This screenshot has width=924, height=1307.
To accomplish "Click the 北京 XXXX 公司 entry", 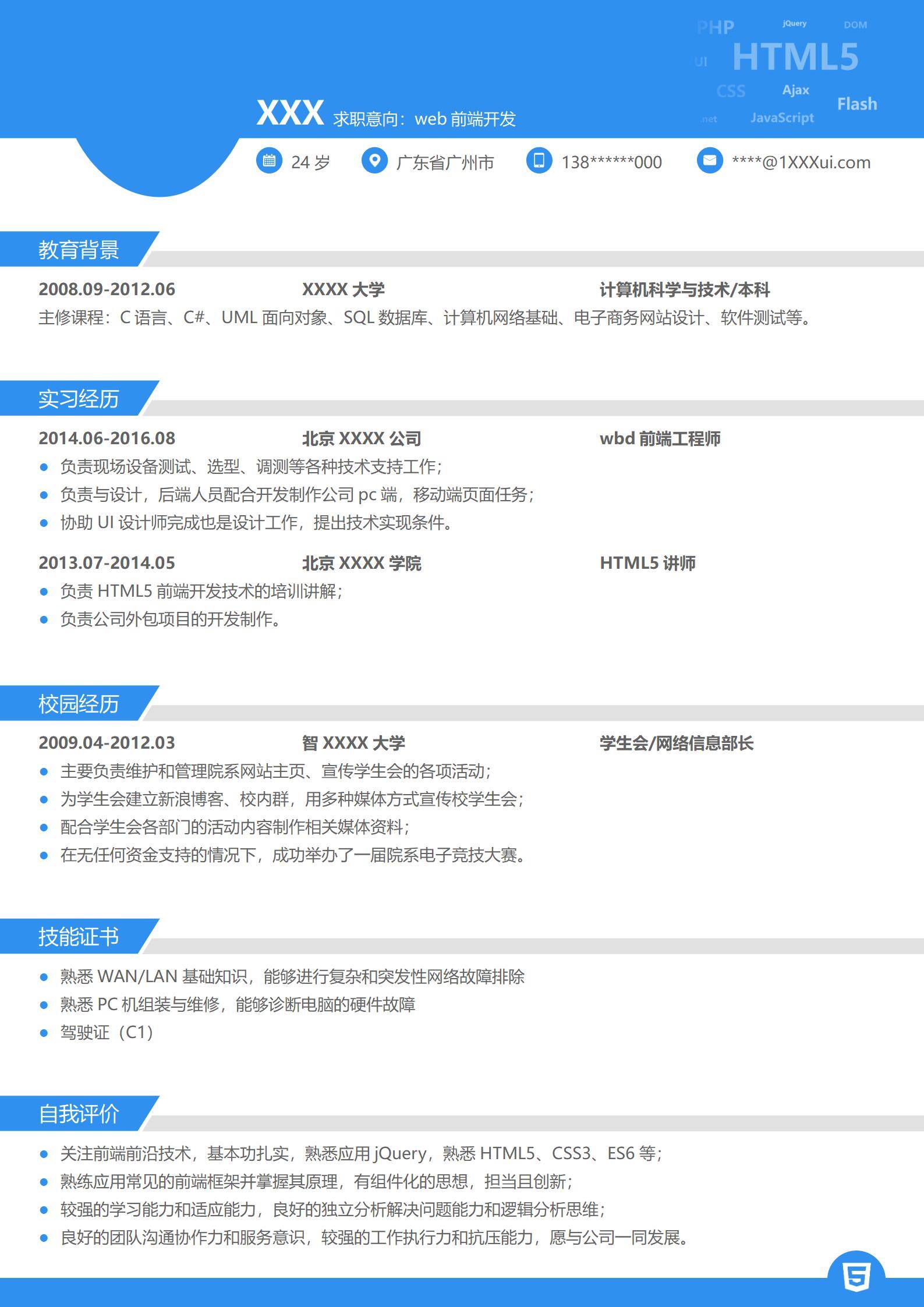I will coord(361,438).
